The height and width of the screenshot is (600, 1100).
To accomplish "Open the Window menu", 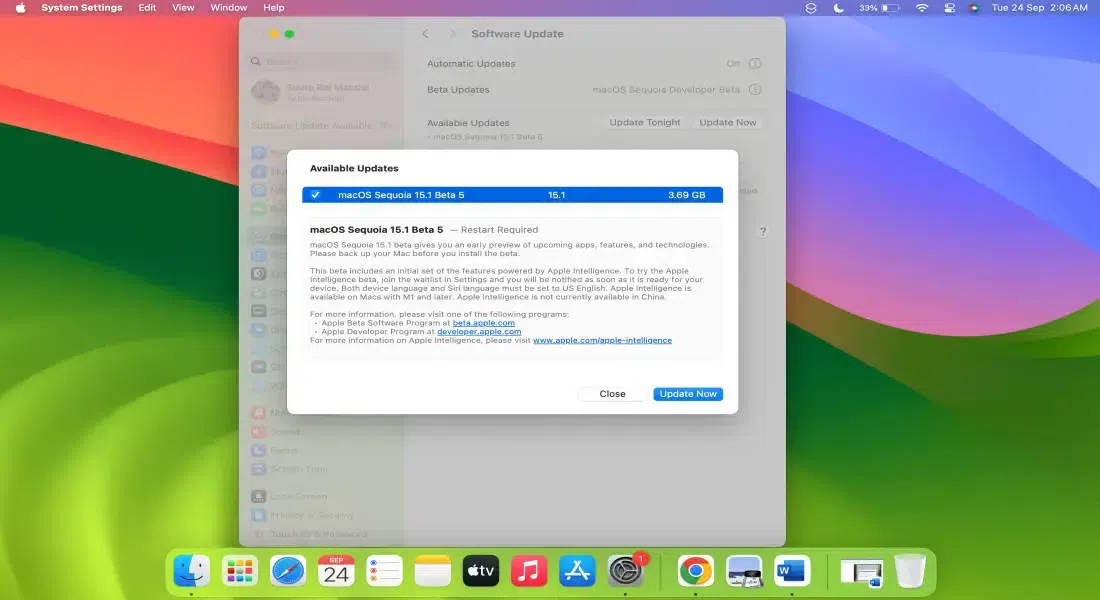I will [229, 8].
